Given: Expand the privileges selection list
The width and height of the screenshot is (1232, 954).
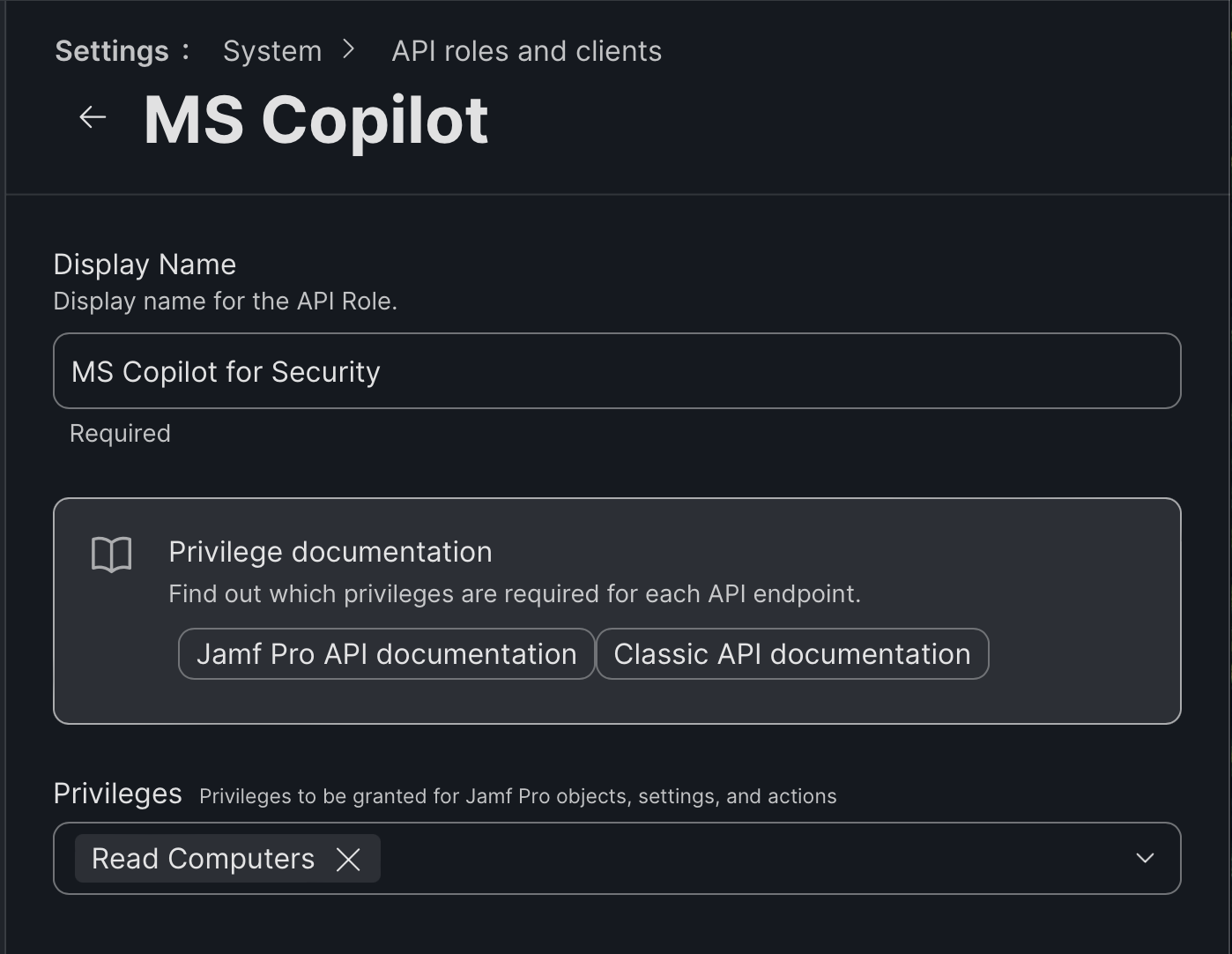Looking at the screenshot, I should pos(1144,858).
